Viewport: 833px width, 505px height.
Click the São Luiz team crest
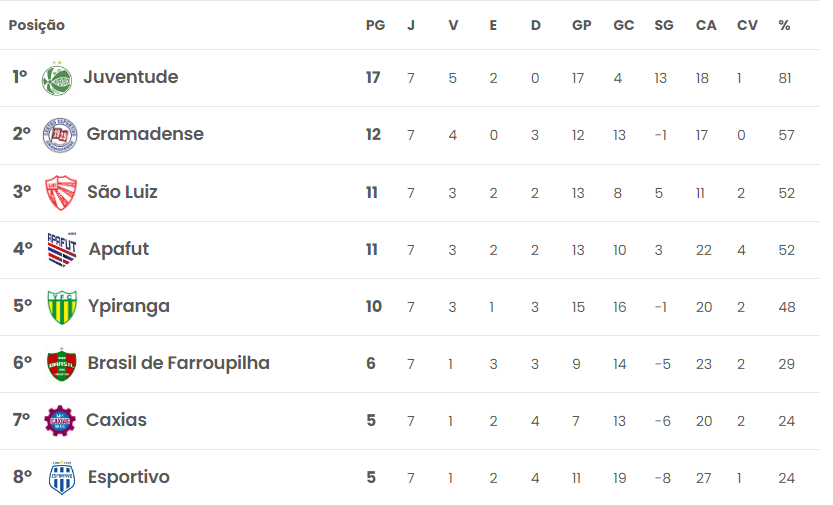click(x=61, y=192)
